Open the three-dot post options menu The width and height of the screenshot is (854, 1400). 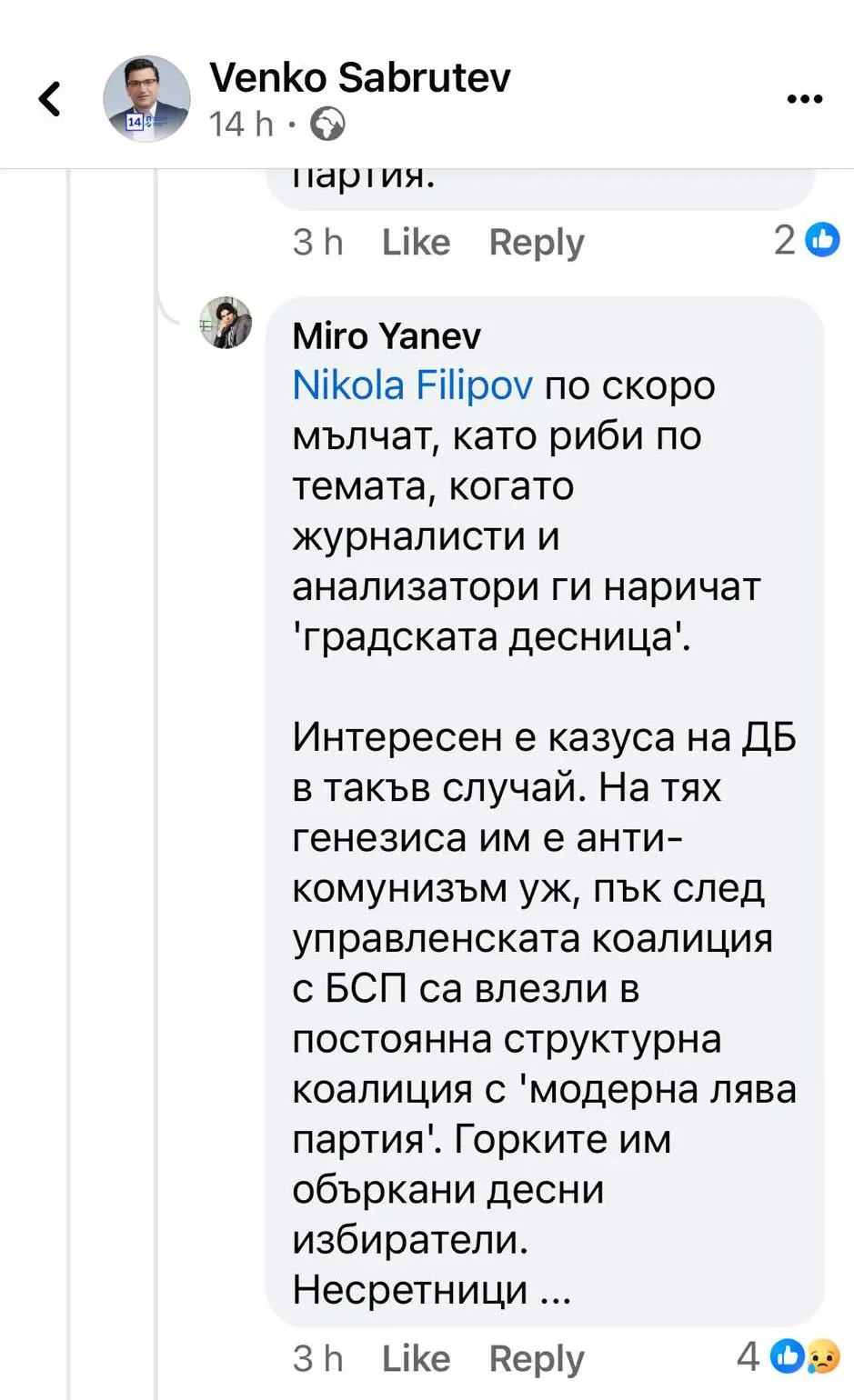tap(804, 99)
